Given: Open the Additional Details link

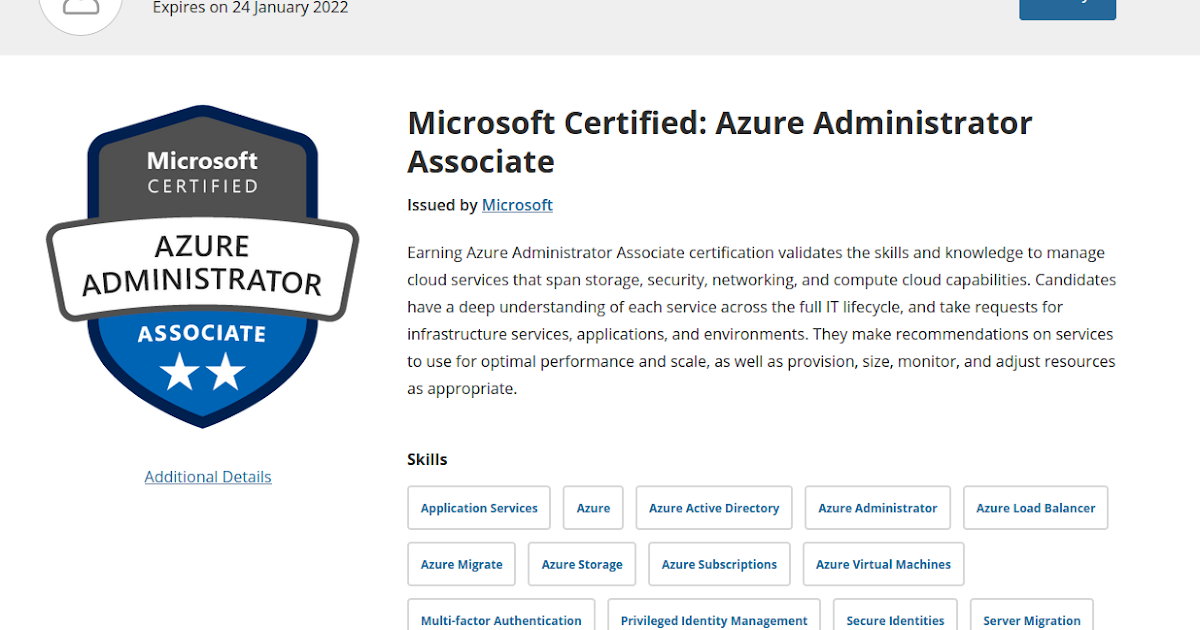Looking at the screenshot, I should pos(207,476).
